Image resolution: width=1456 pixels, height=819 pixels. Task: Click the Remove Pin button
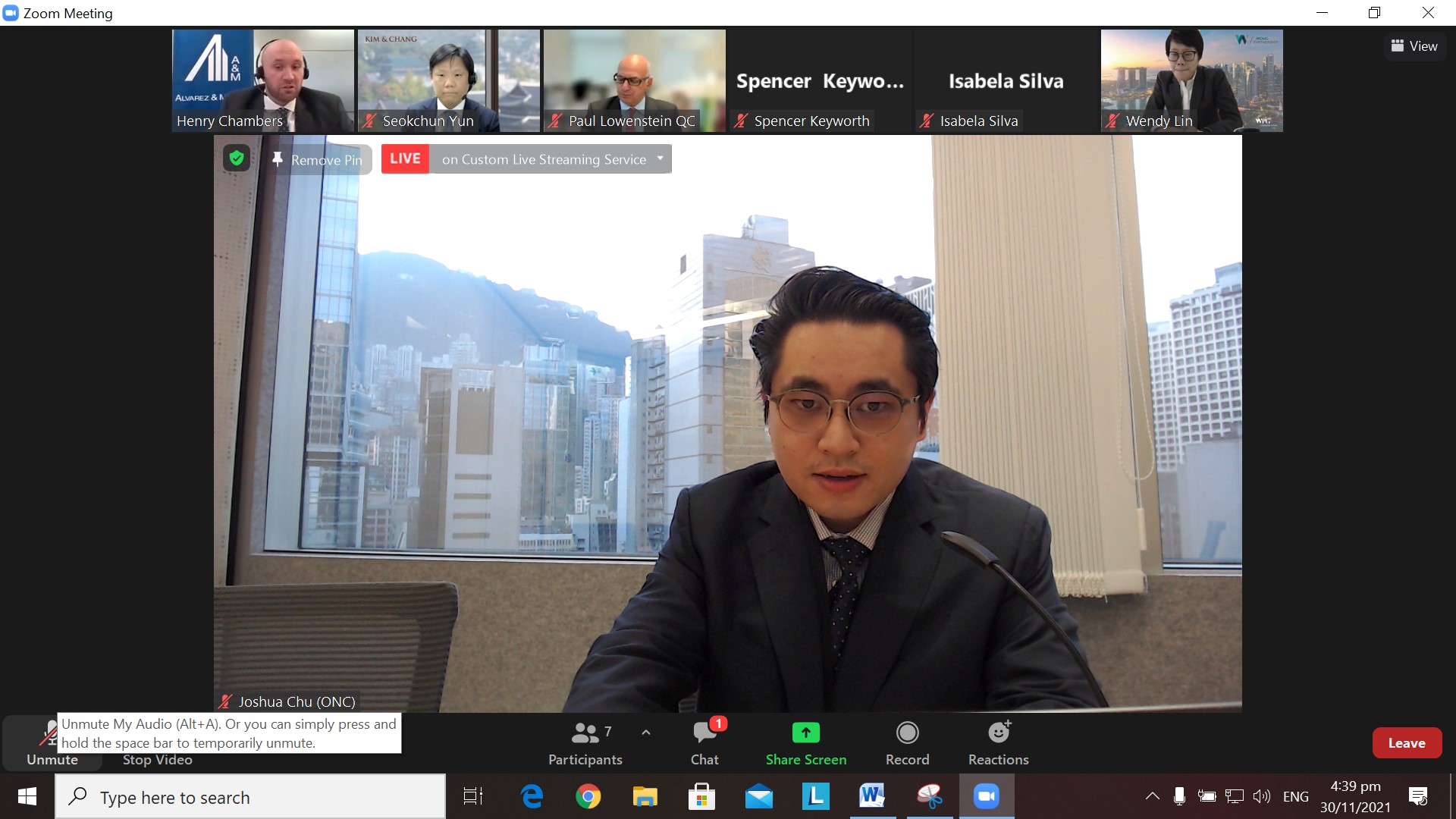click(x=318, y=159)
